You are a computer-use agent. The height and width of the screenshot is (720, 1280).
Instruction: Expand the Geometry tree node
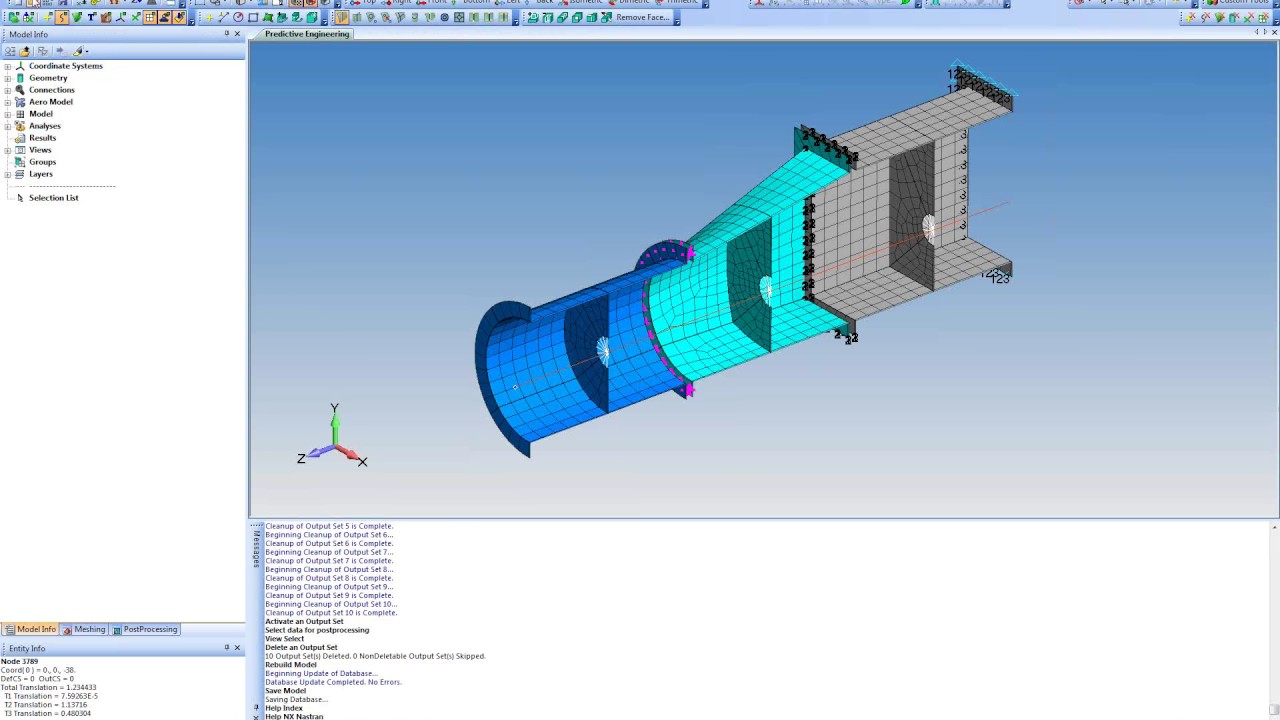[8, 78]
